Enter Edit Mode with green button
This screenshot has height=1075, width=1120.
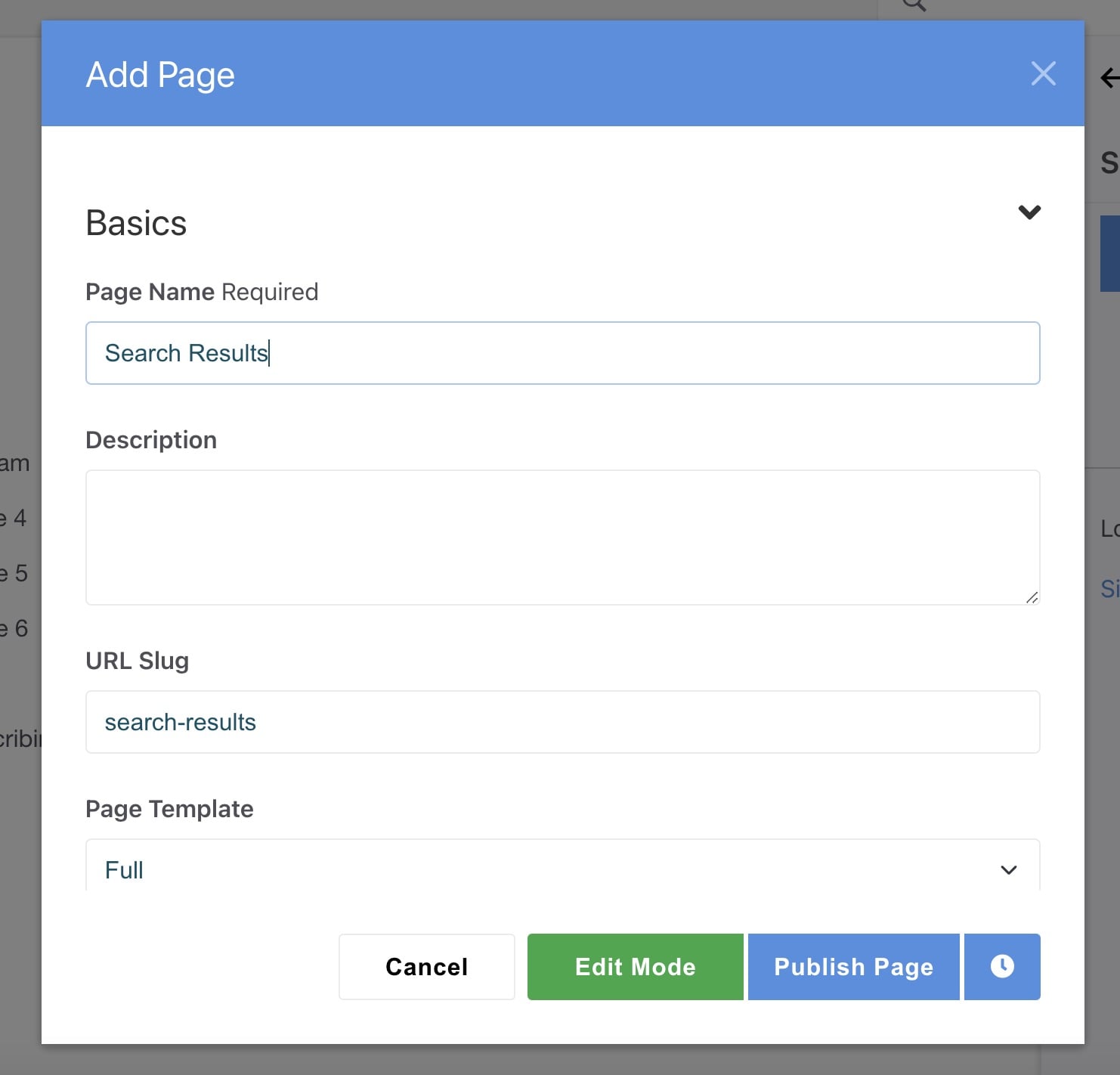(x=635, y=967)
